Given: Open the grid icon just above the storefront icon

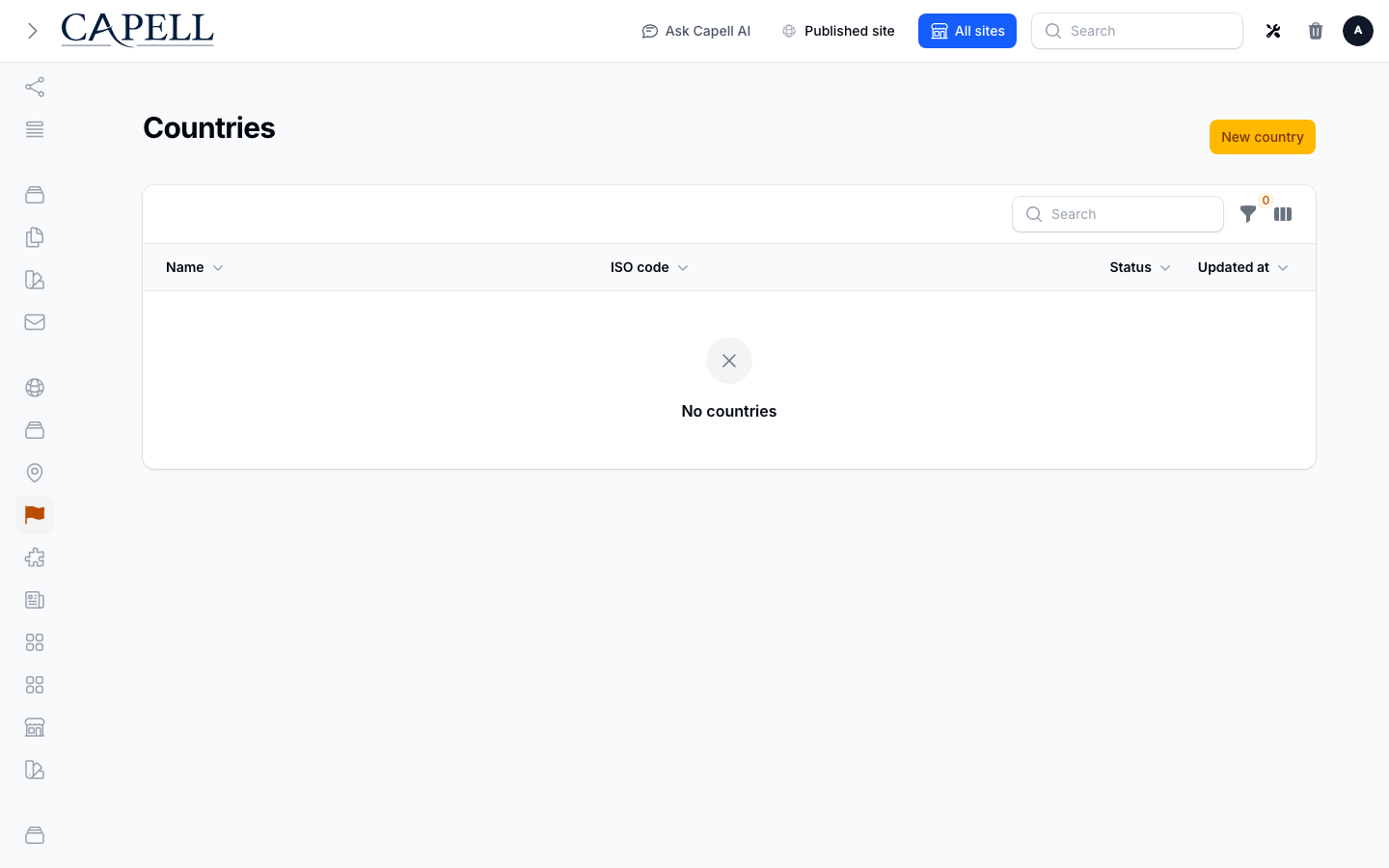Looking at the screenshot, I should point(35,685).
